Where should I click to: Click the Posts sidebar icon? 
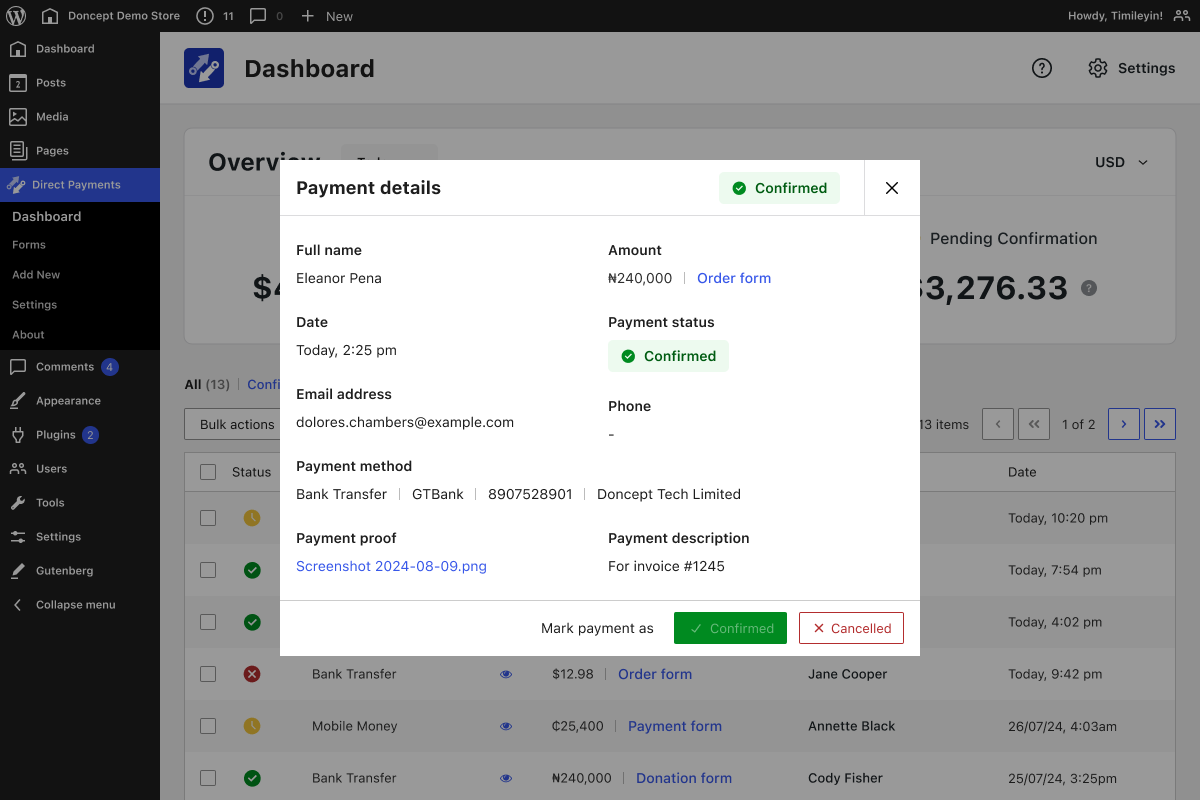tap(18, 83)
